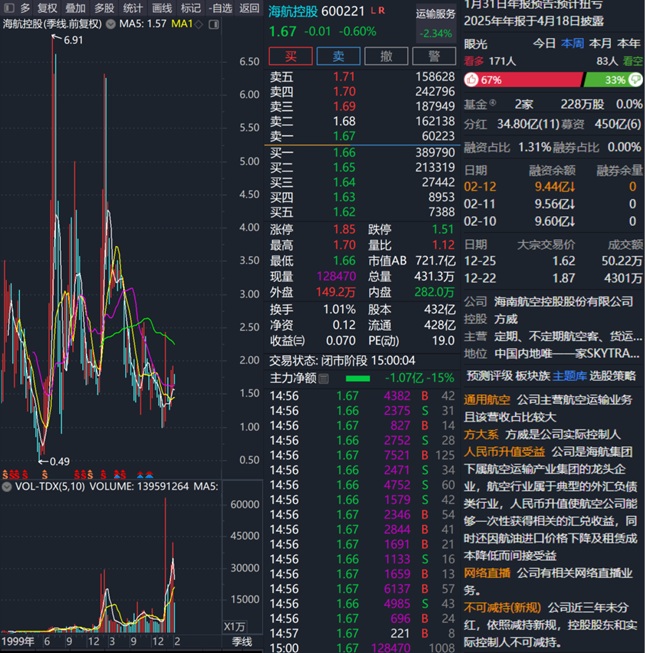
Task: Click the 0.49 low price annotation
Action: [x=60, y=461]
